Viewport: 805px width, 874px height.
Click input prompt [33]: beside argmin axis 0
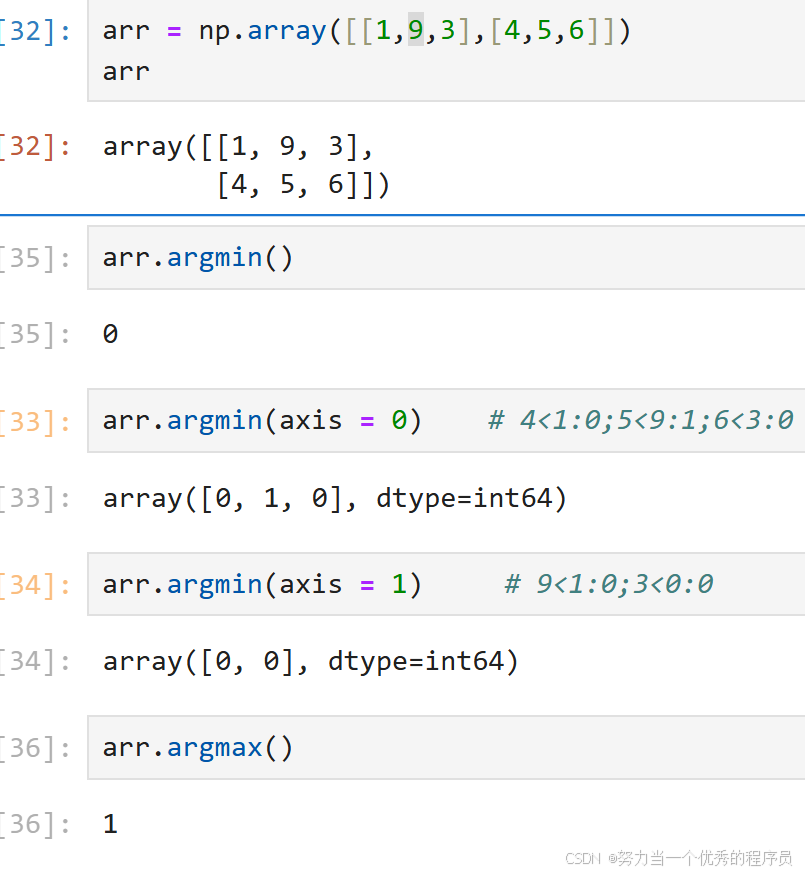[35, 421]
